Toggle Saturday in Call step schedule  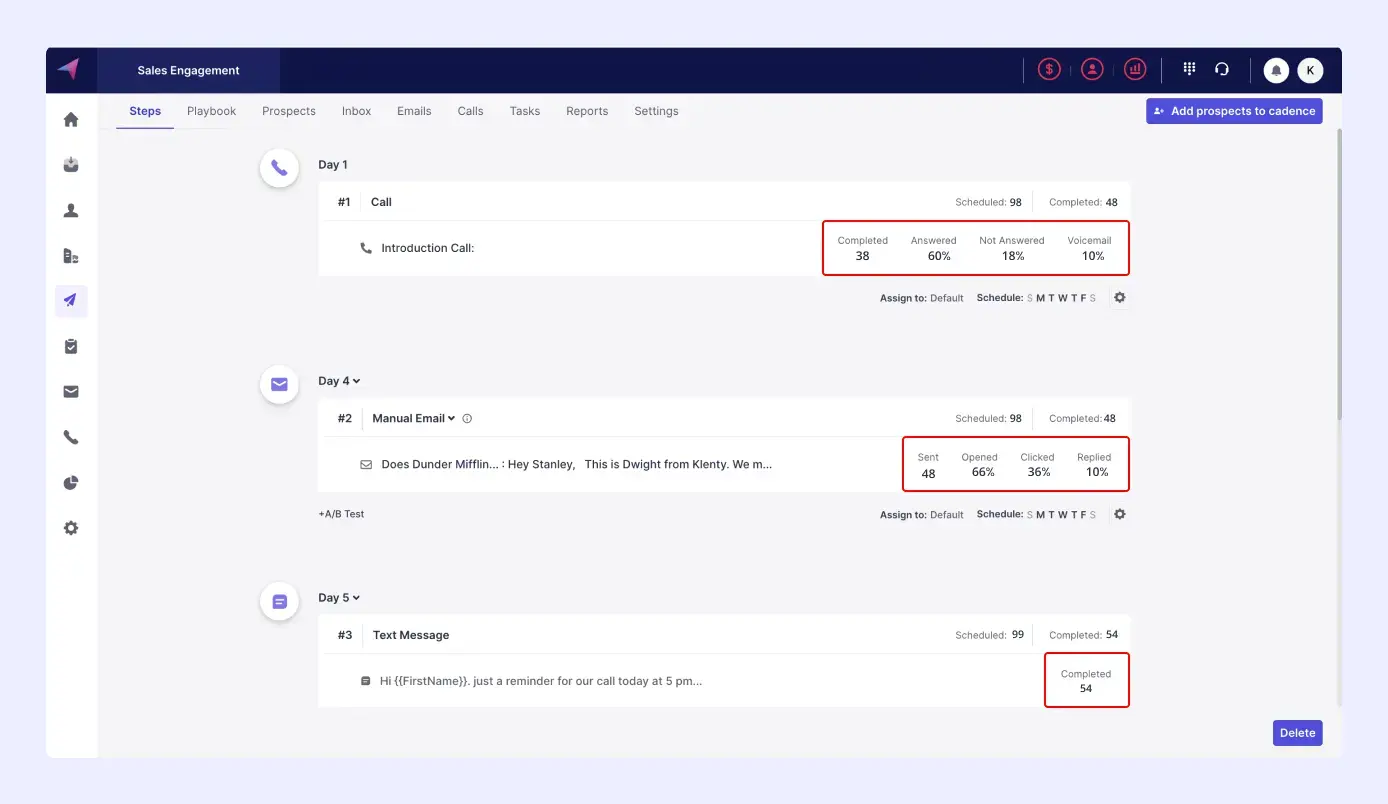(1093, 298)
